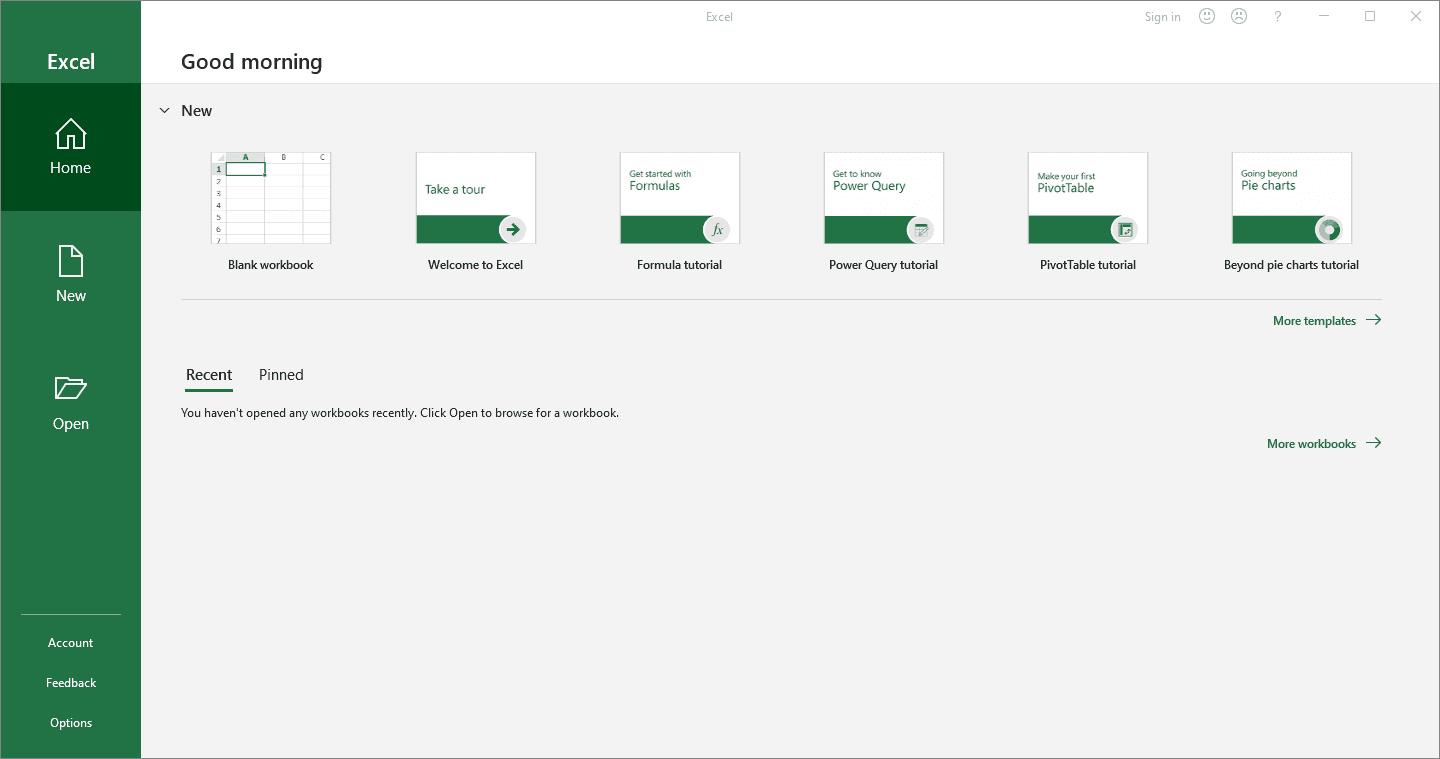Click the New blank page icon
Viewport: 1440px width, 759px height.
pos(70,262)
